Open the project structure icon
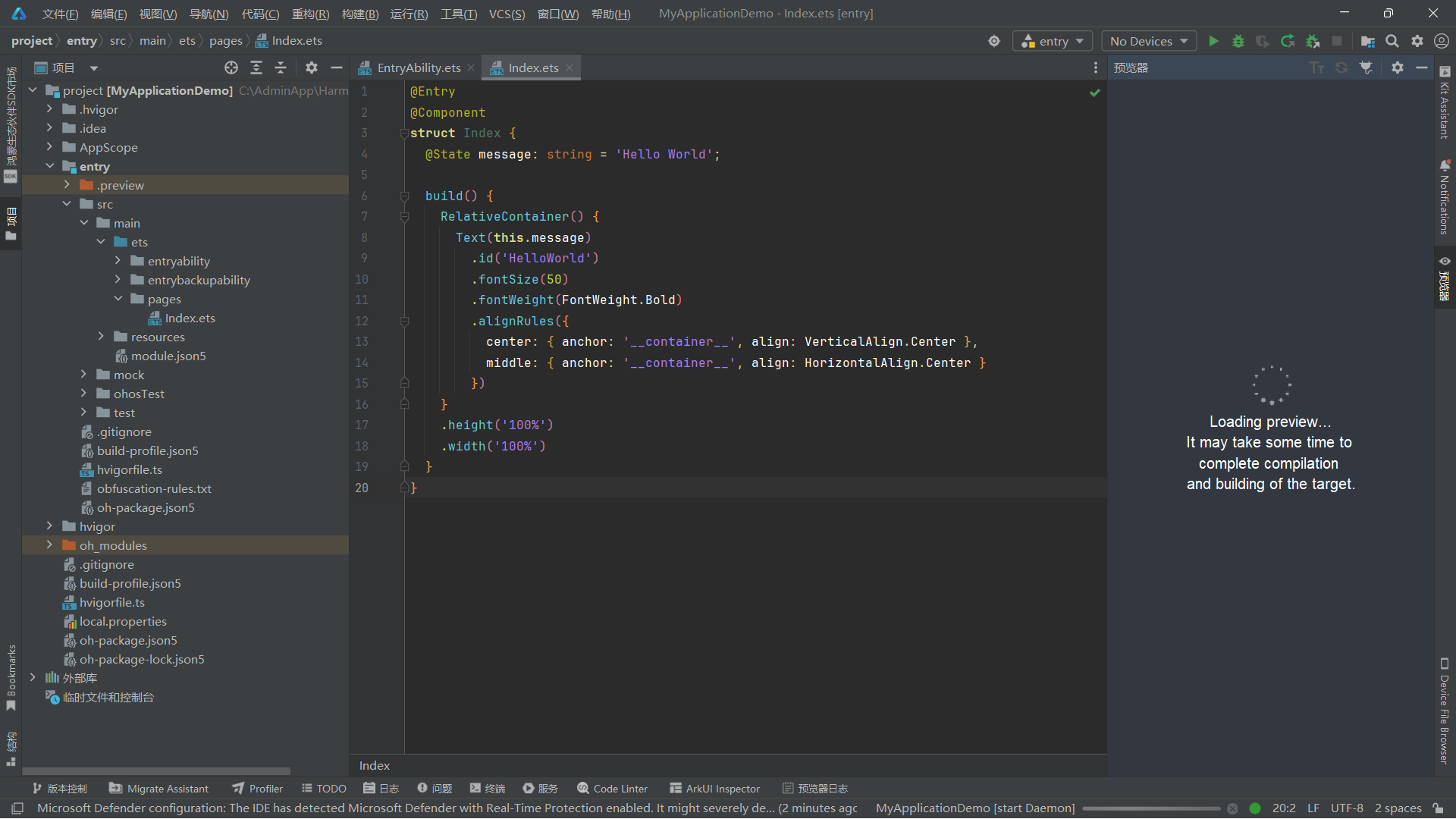Screen dimensions: 1456x819 tap(1367, 41)
